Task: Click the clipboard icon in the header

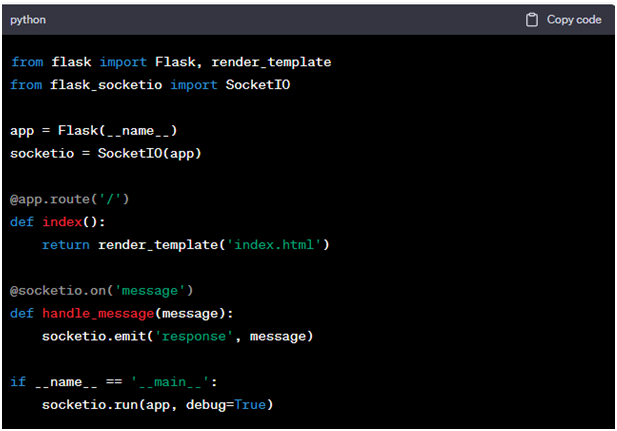Action: [x=532, y=20]
